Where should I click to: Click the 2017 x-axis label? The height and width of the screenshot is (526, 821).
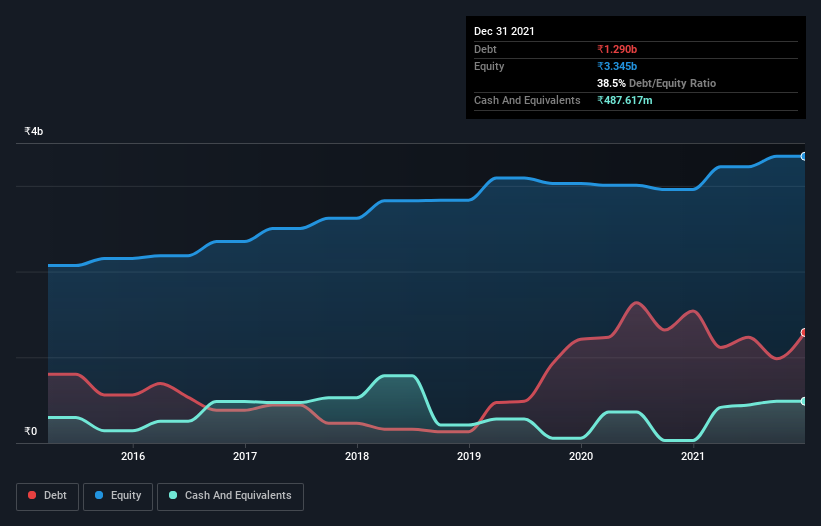point(245,456)
